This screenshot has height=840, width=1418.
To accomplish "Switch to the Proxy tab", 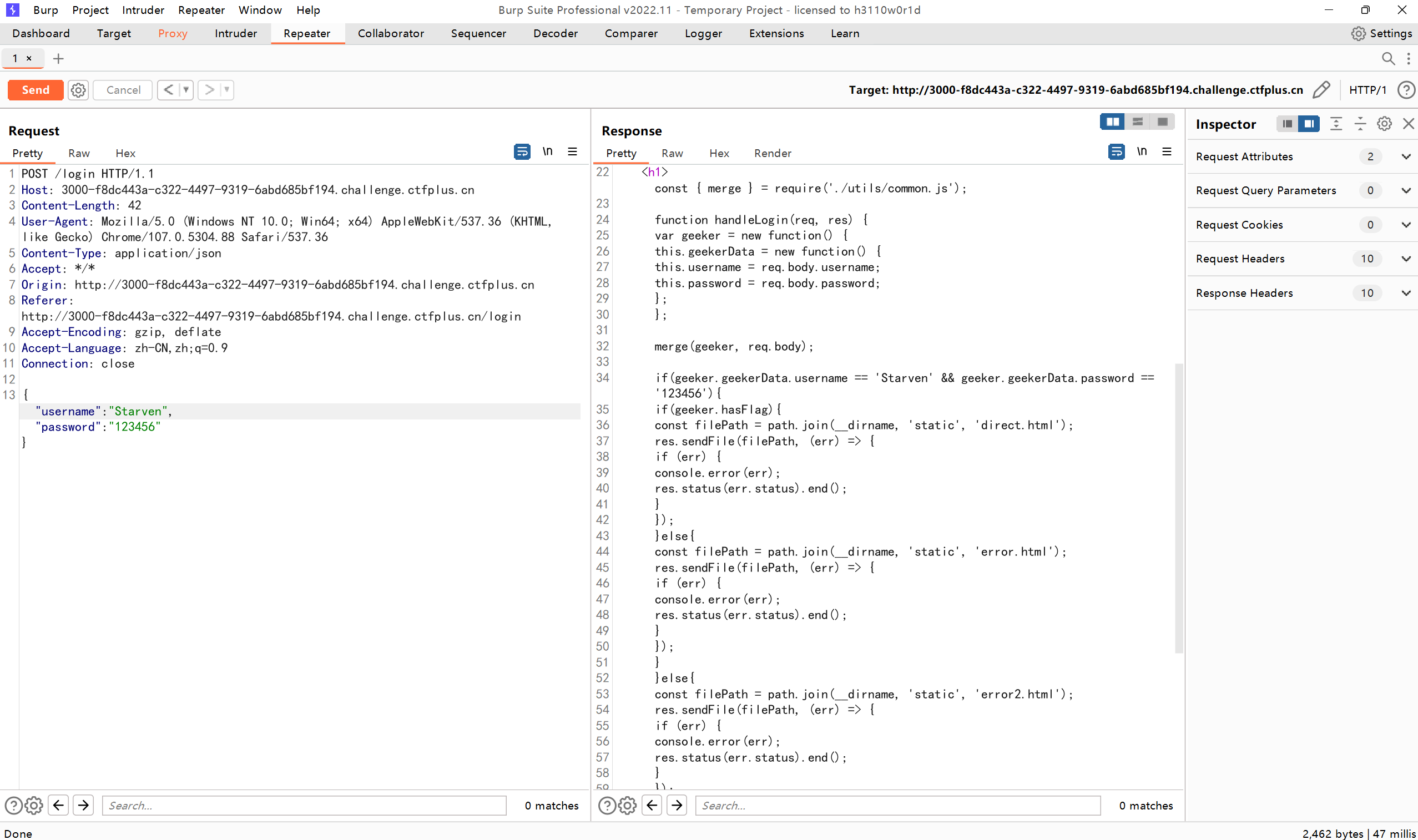I will point(173,33).
